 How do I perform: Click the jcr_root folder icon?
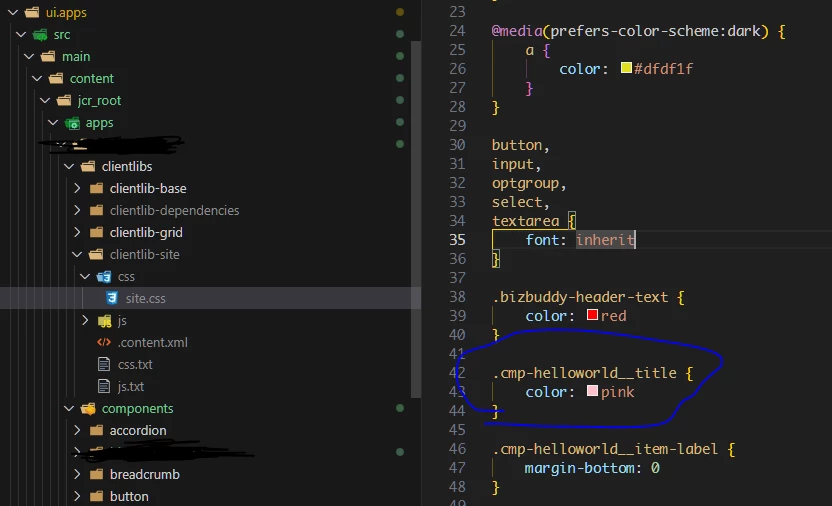(64, 100)
